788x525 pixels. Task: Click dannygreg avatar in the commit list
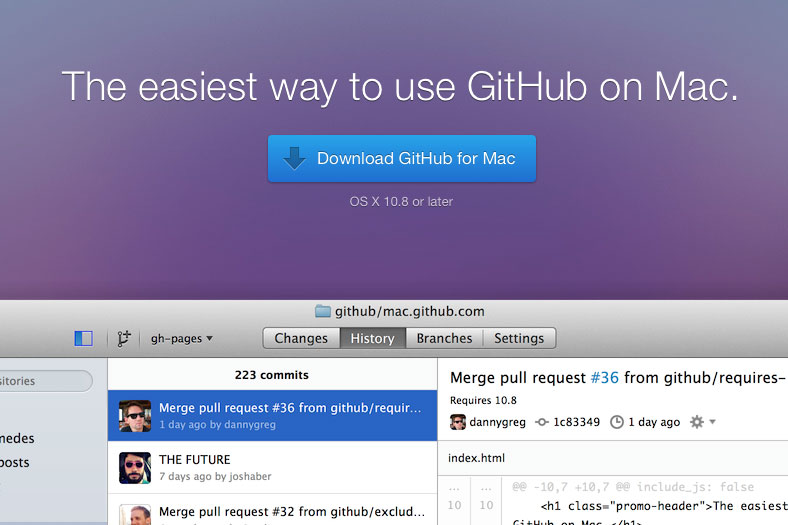pyautogui.click(x=135, y=416)
